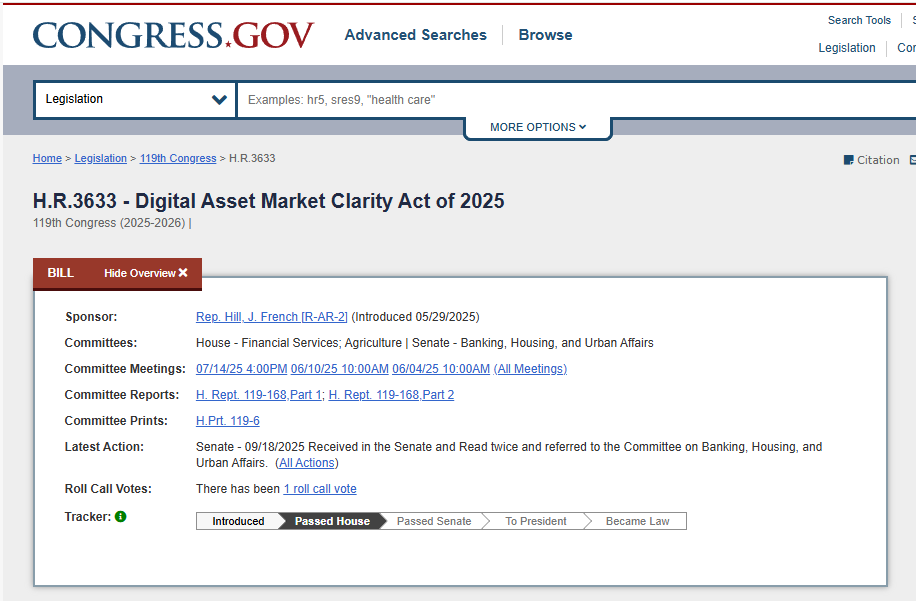Screen dimensions: 916x601
Task: Click the Congress.gov logo
Action: tap(173, 35)
